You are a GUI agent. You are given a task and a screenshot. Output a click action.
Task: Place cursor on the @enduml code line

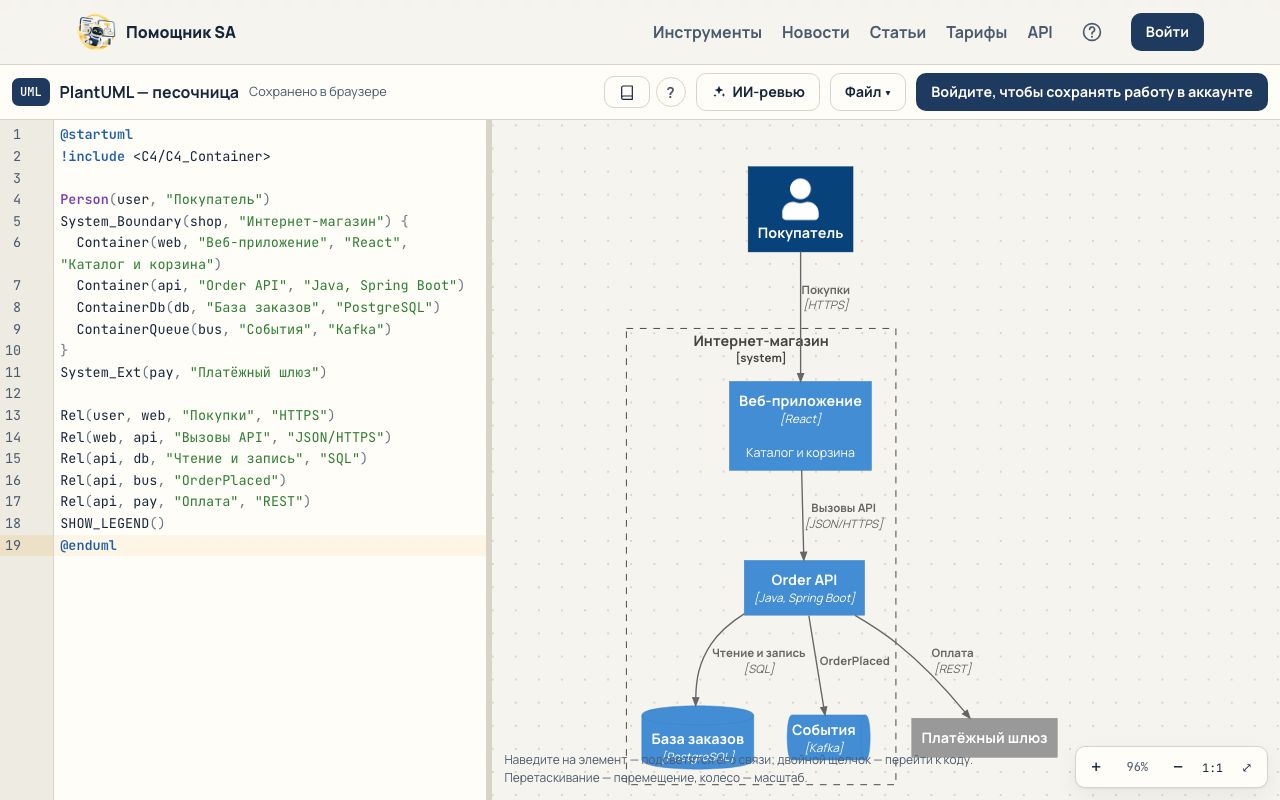click(270, 545)
